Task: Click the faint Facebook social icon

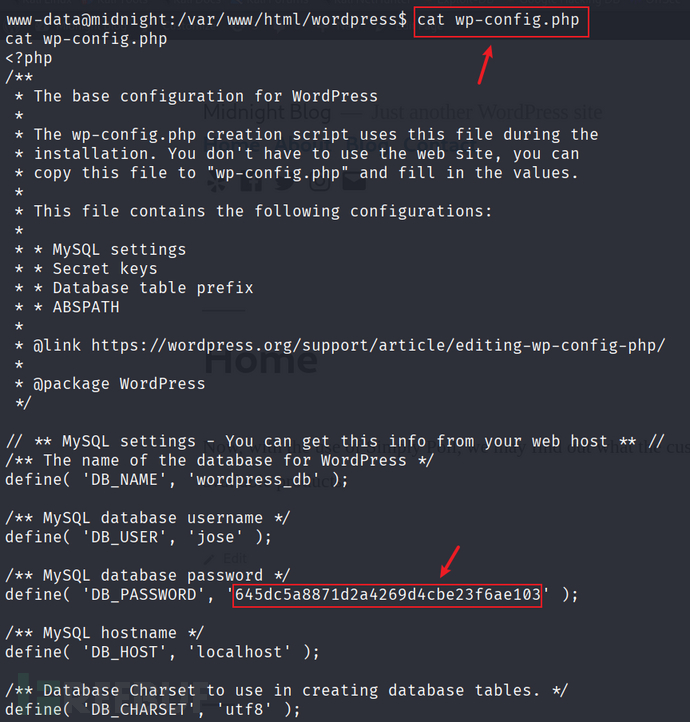Action: tap(250, 183)
